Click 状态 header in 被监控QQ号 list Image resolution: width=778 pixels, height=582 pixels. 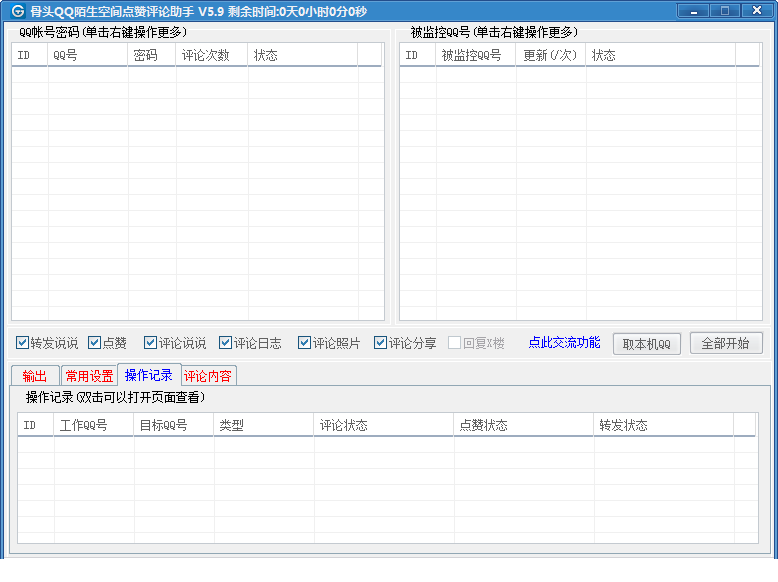pos(660,55)
